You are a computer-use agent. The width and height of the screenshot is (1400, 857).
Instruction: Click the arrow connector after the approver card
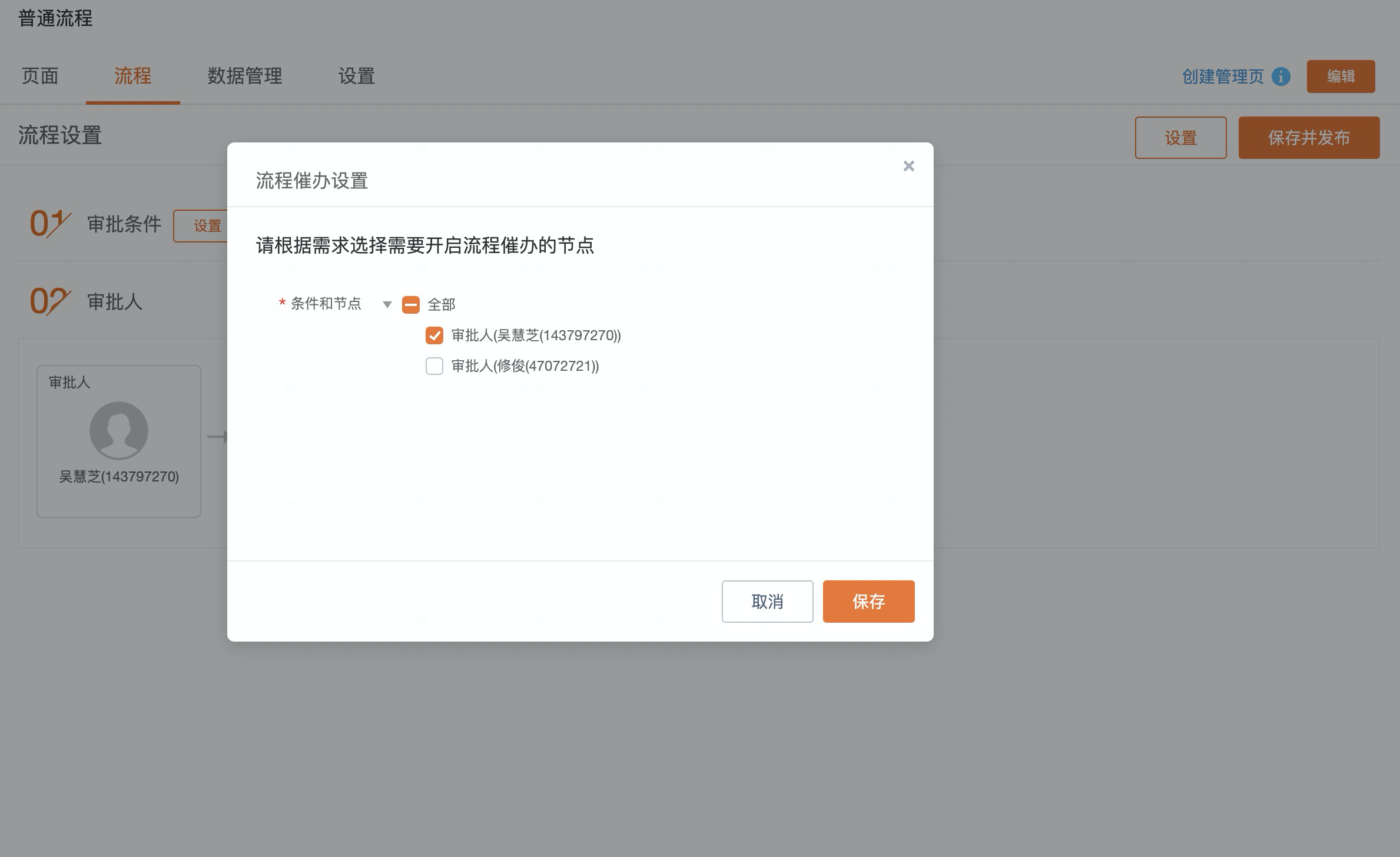217,436
